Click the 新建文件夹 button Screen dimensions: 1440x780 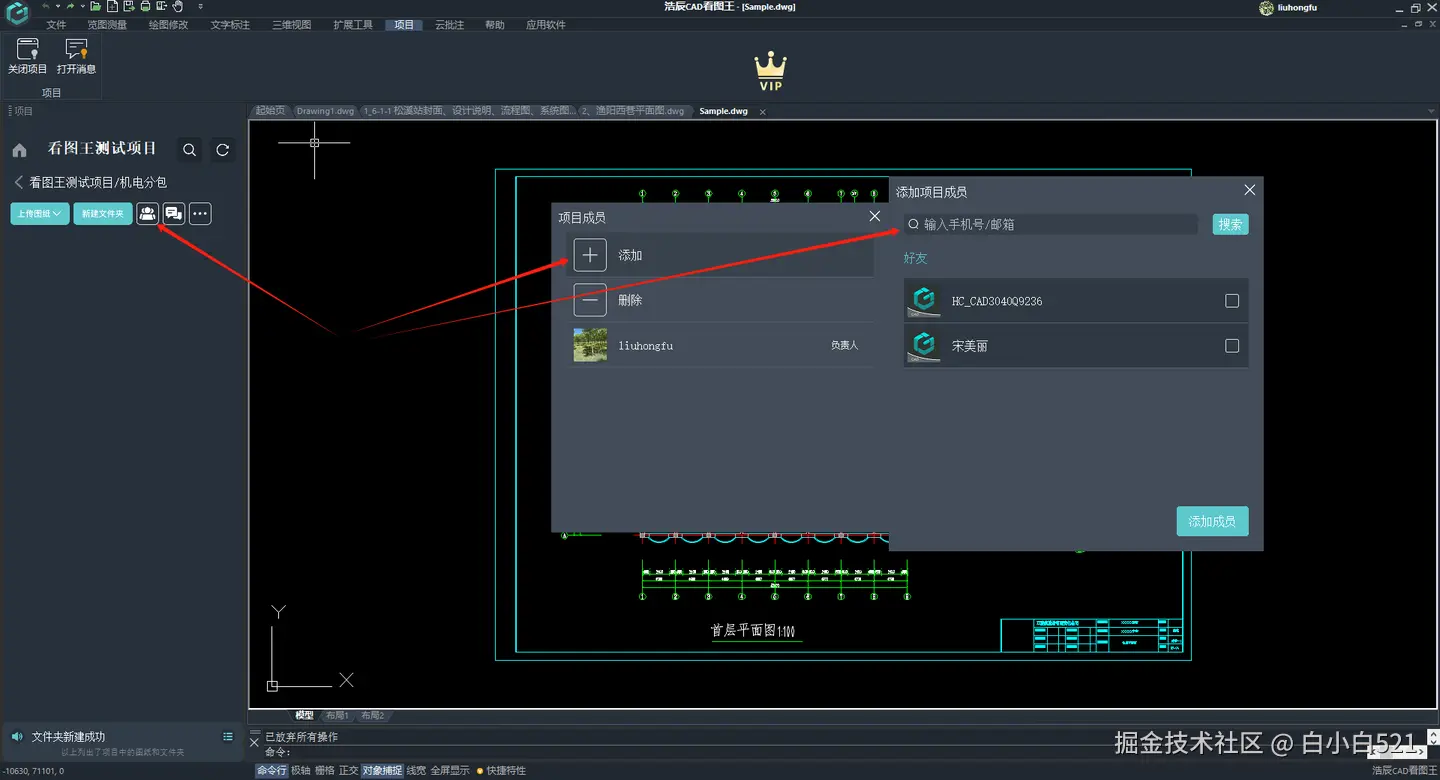[103, 213]
